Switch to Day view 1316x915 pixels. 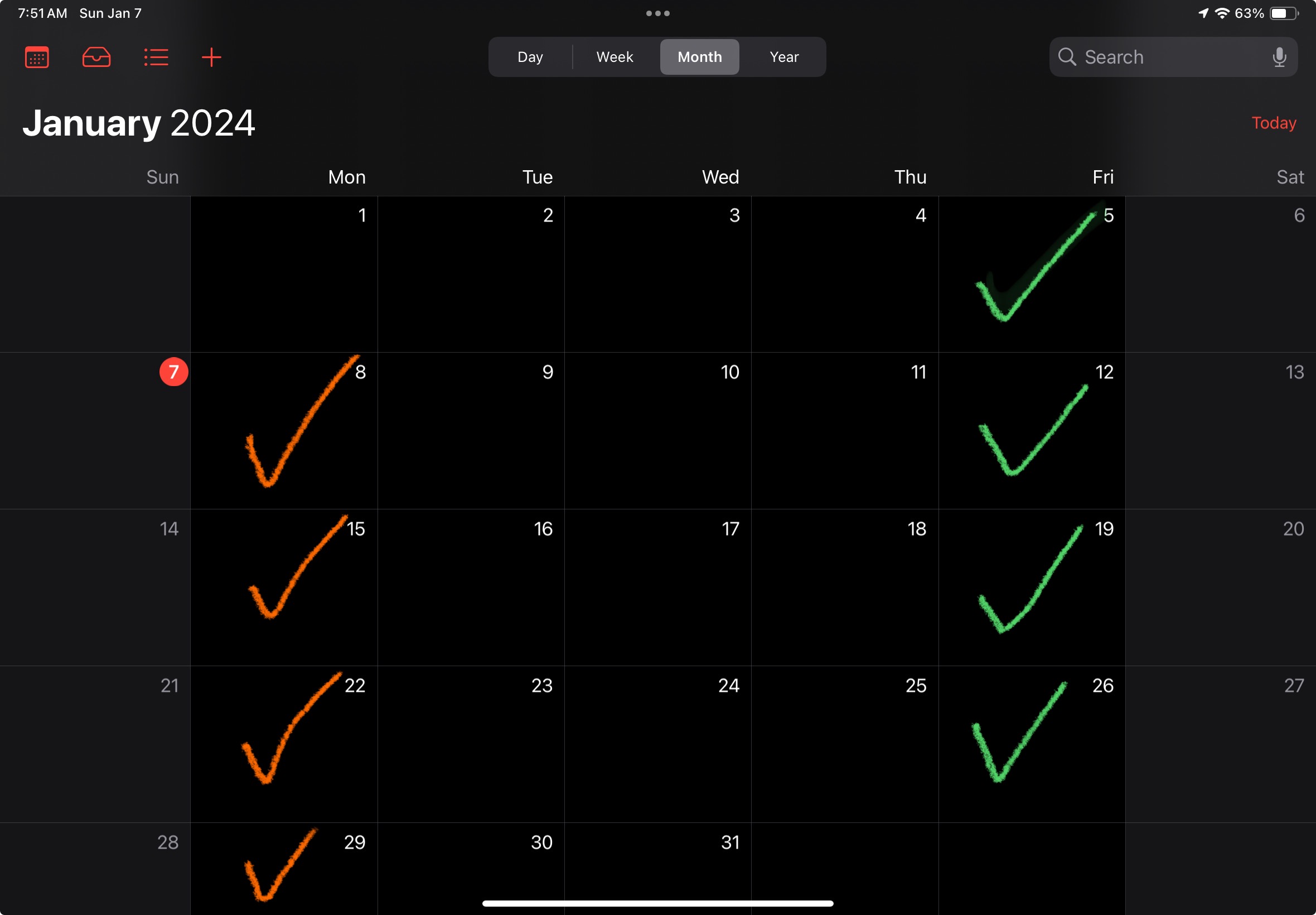(530, 57)
